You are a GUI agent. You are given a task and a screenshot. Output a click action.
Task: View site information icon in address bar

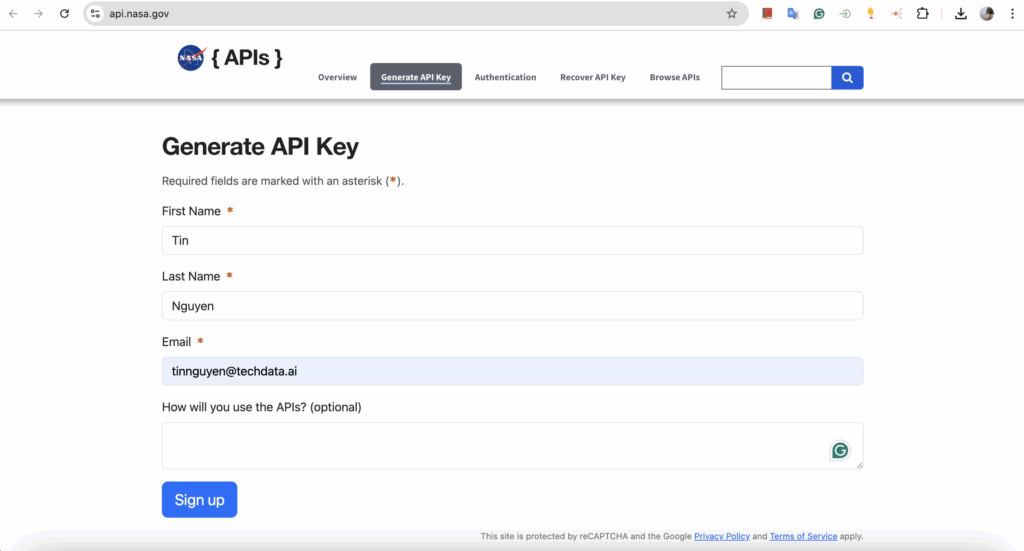coord(95,14)
